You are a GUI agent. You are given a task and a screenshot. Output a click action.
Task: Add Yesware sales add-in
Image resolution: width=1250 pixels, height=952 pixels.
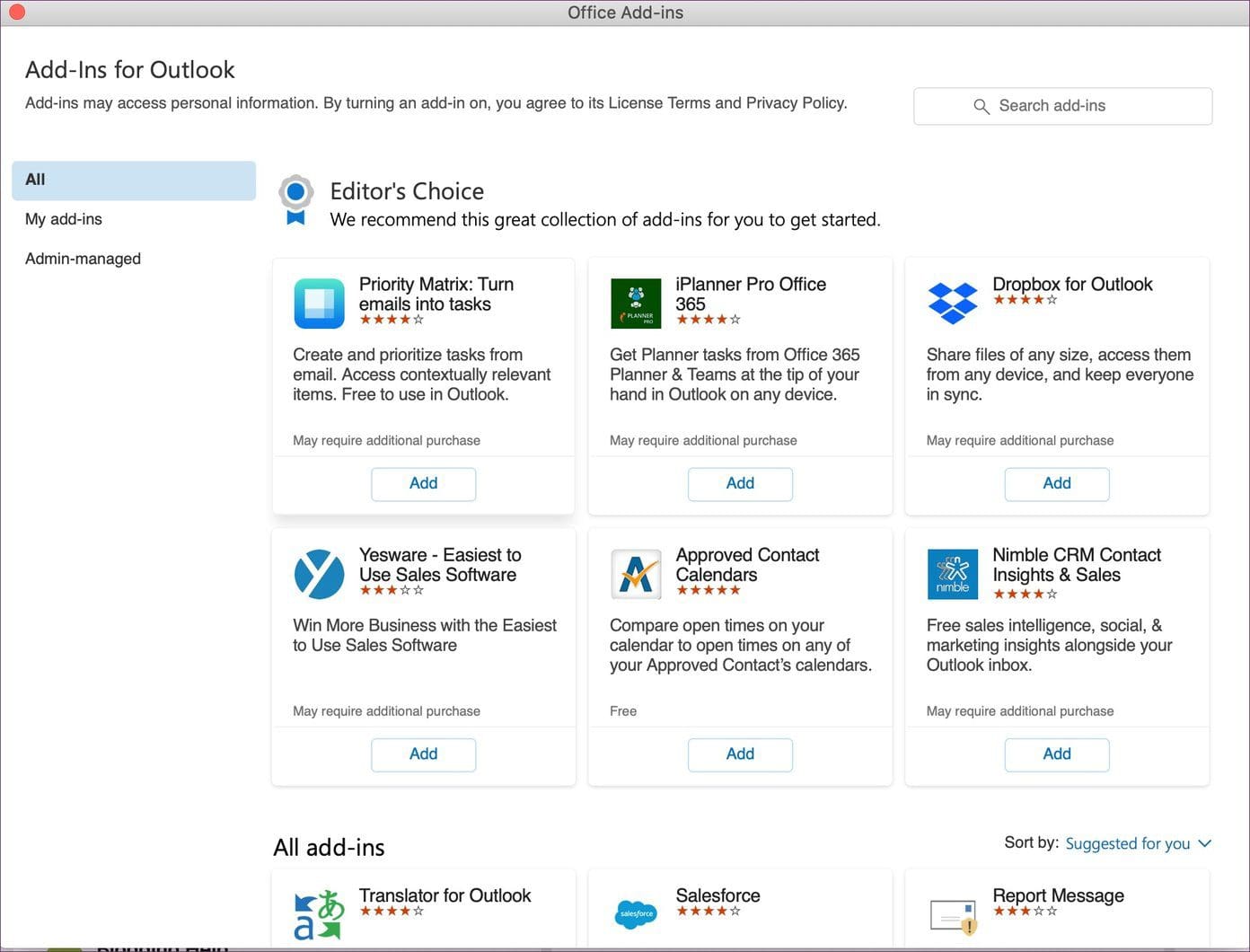point(424,754)
